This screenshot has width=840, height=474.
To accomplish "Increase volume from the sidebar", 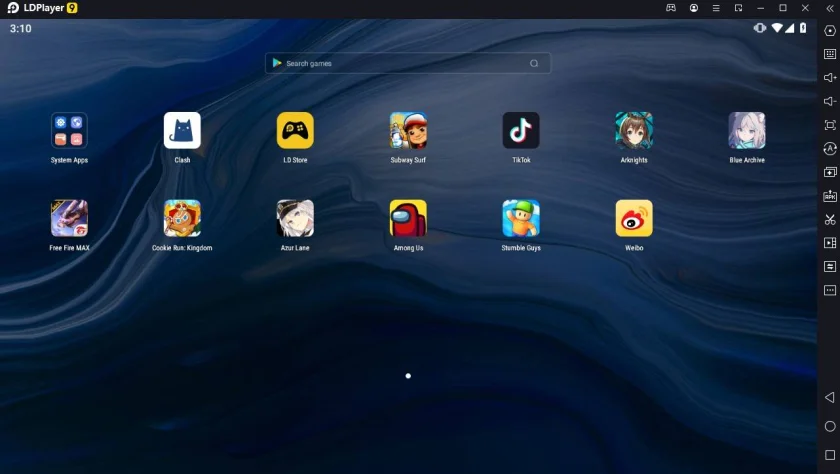I will [830, 78].
